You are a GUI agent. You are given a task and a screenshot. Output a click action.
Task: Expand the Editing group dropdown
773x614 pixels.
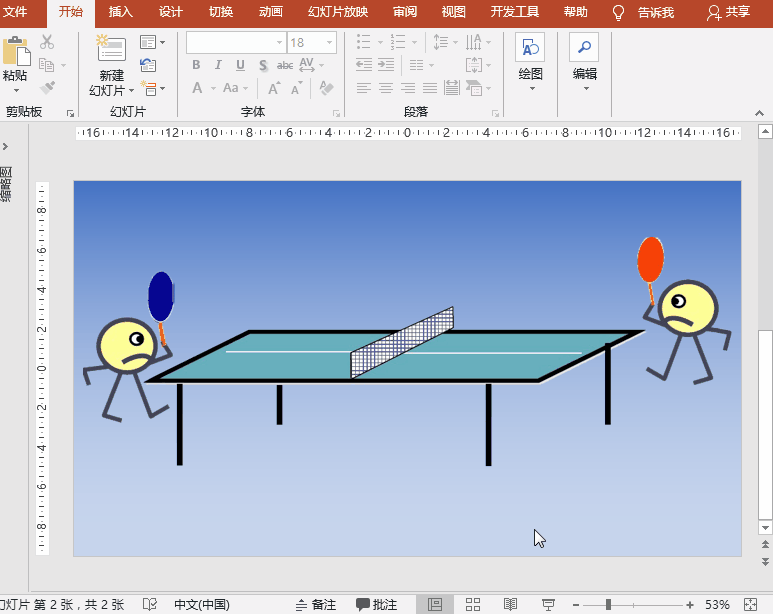(x=586, y=89)
